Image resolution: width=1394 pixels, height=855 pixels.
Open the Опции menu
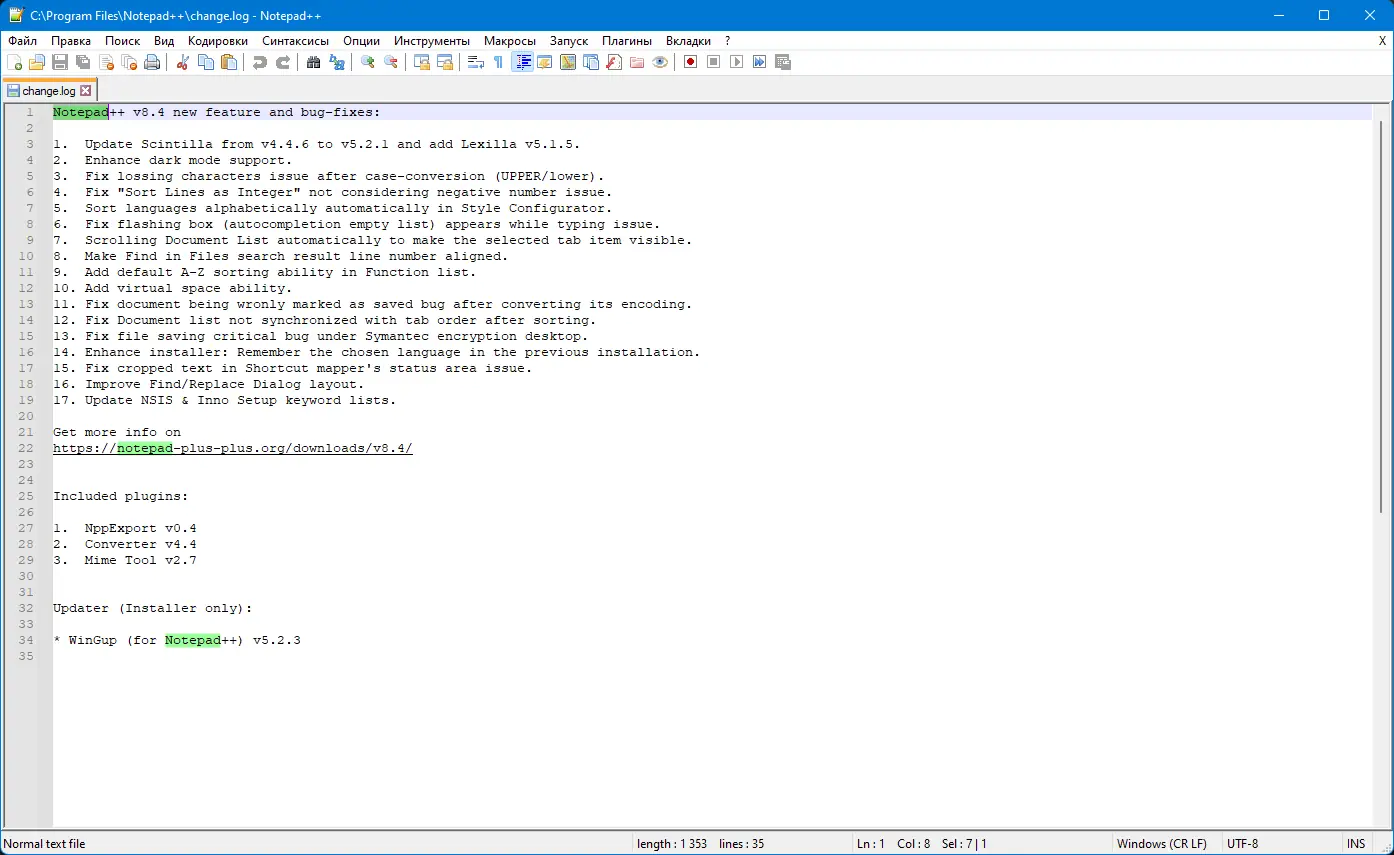[x=361, y=41]
